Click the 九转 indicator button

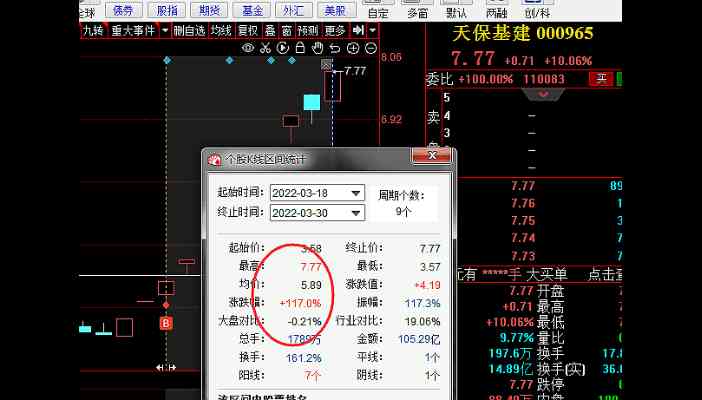[x=94, y=30]
